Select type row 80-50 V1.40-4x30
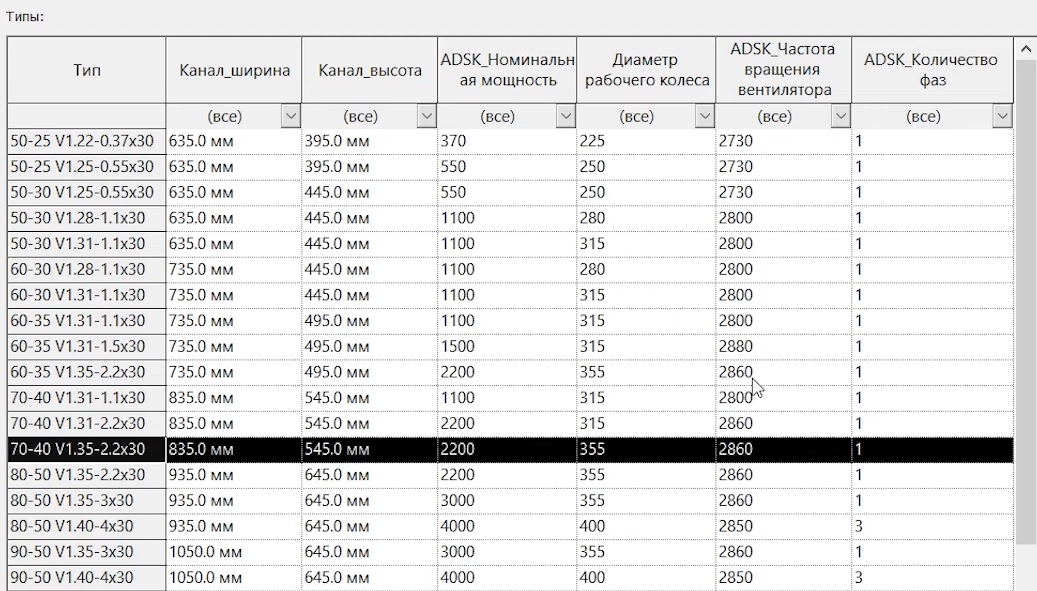This screenshot has width=1037, height=591. tap(86, 526)
